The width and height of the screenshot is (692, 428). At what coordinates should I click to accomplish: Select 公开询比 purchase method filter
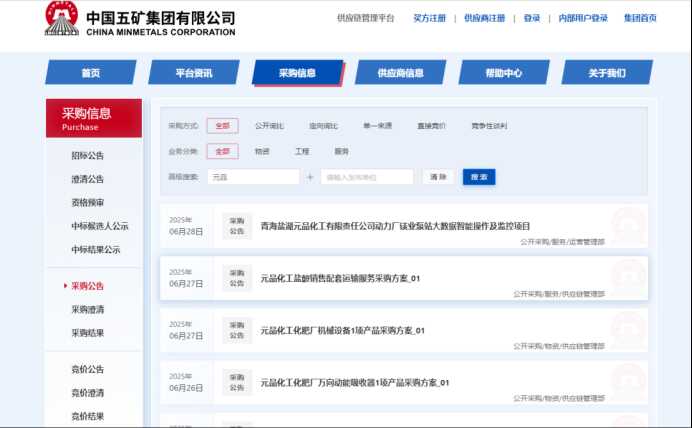[269, 126]
